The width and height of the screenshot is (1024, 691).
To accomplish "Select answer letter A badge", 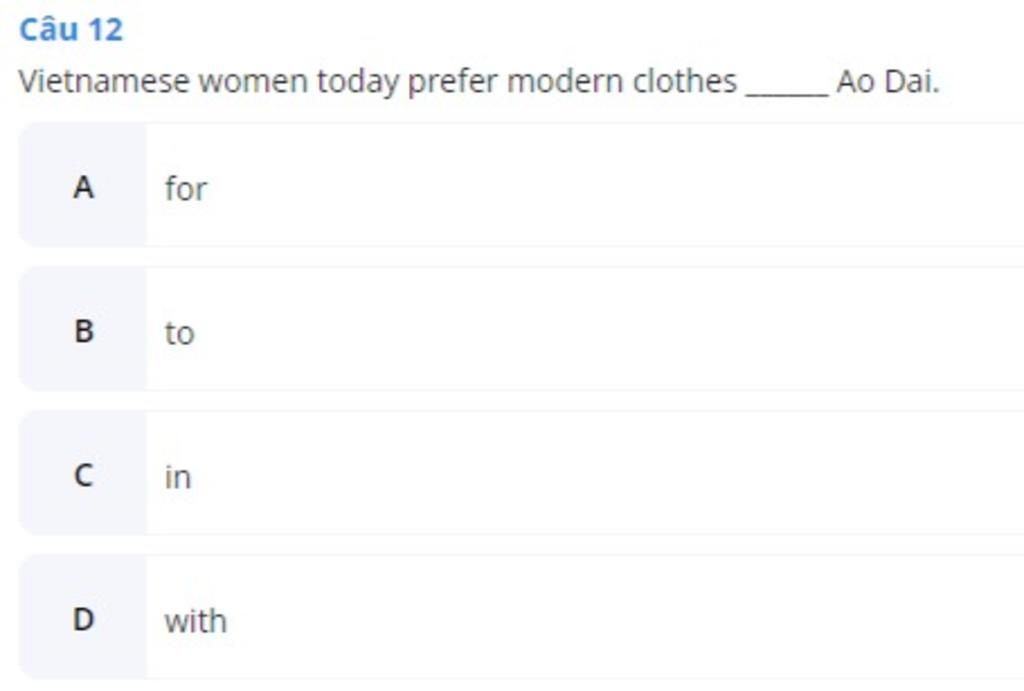I will (x=83, y=187).
